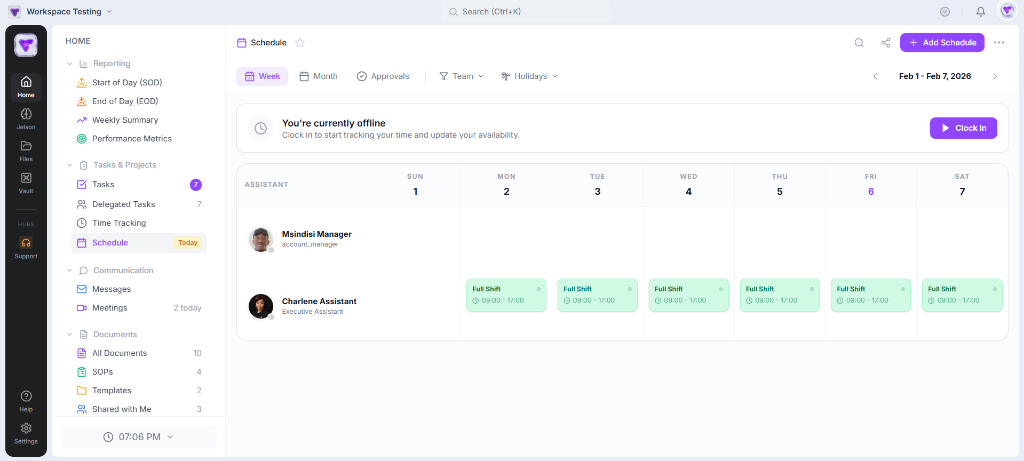Click the notifications bell icon

[x=980, y=12]
